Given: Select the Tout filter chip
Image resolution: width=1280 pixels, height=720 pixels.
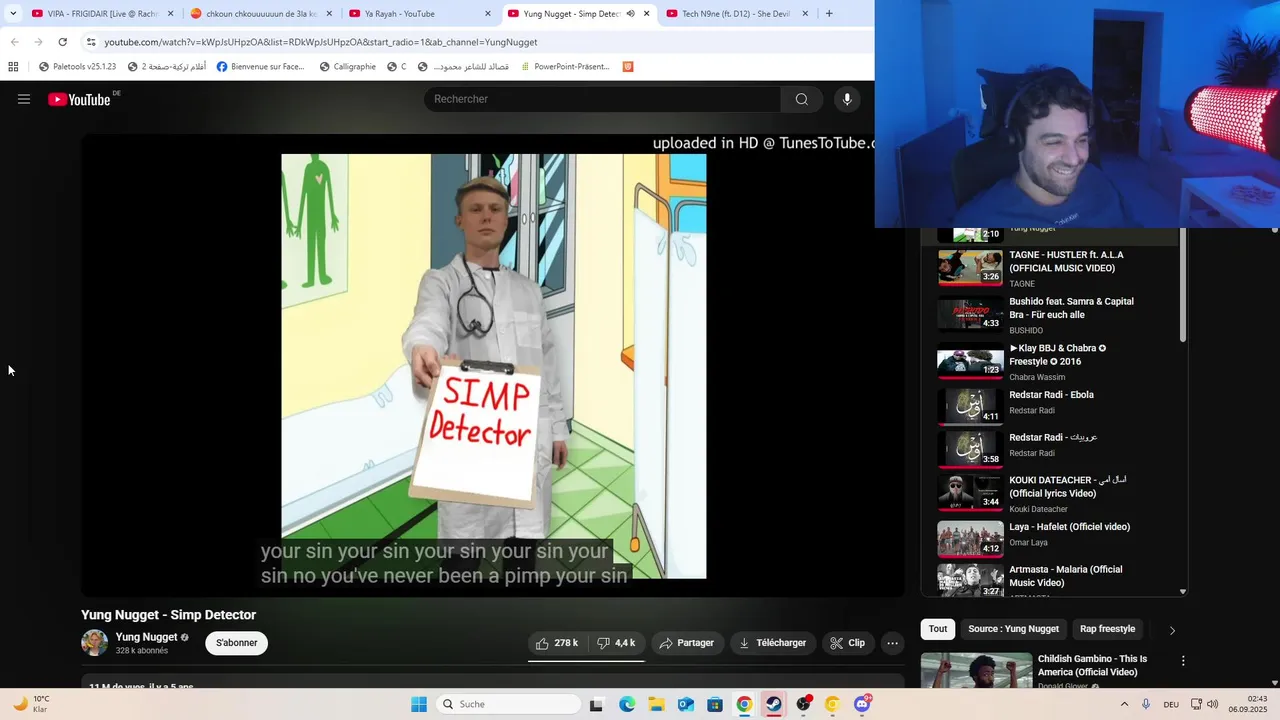Looking at the screenshot, I should point(938,629).
